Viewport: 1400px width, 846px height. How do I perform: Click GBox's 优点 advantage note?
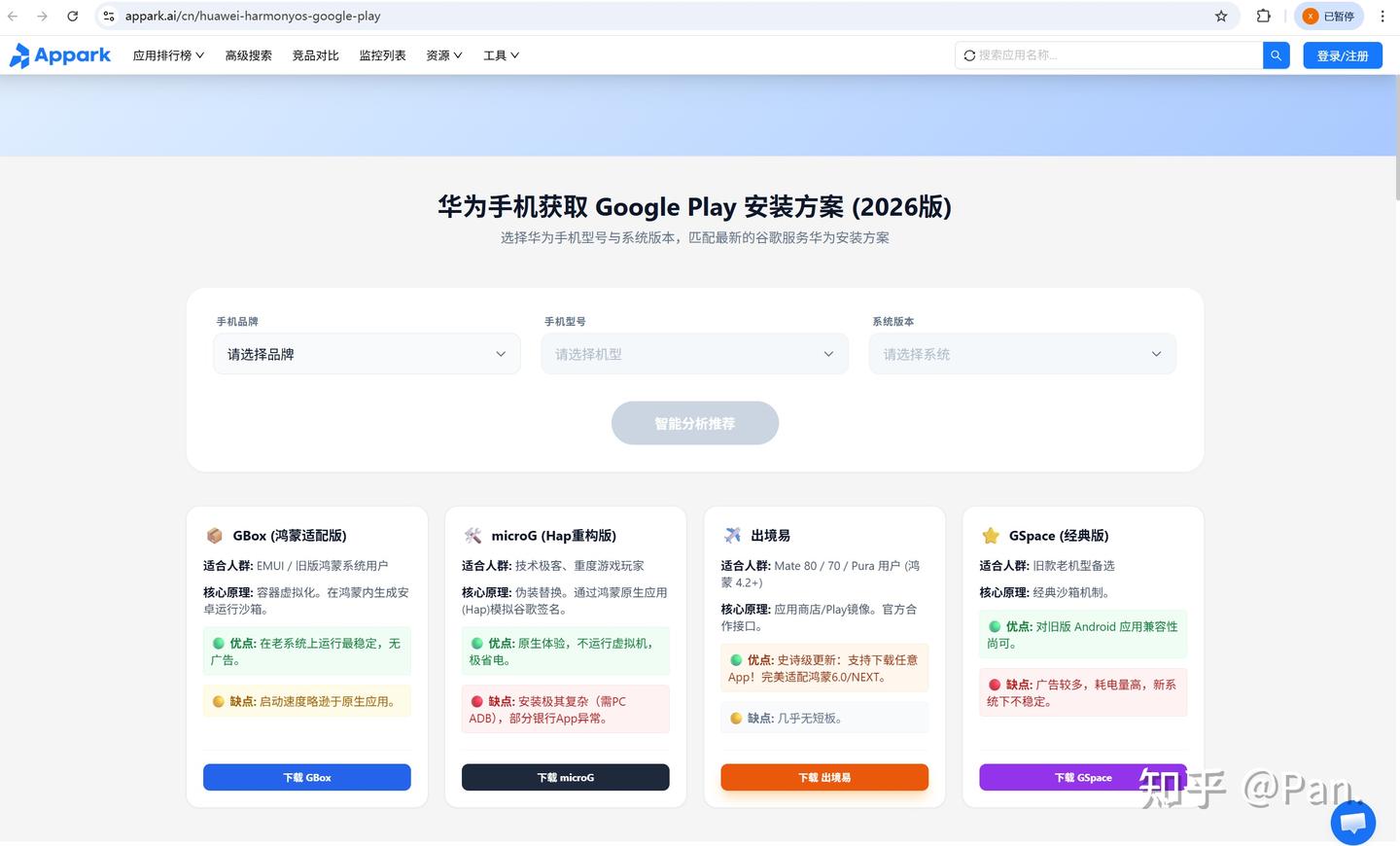coord(306,652)
